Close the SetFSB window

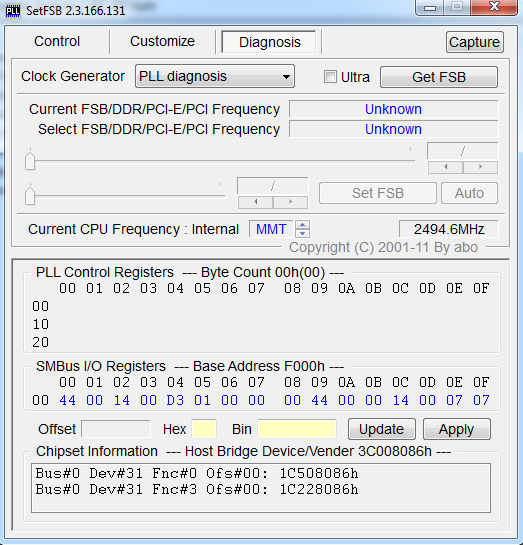tap(494, 7)
